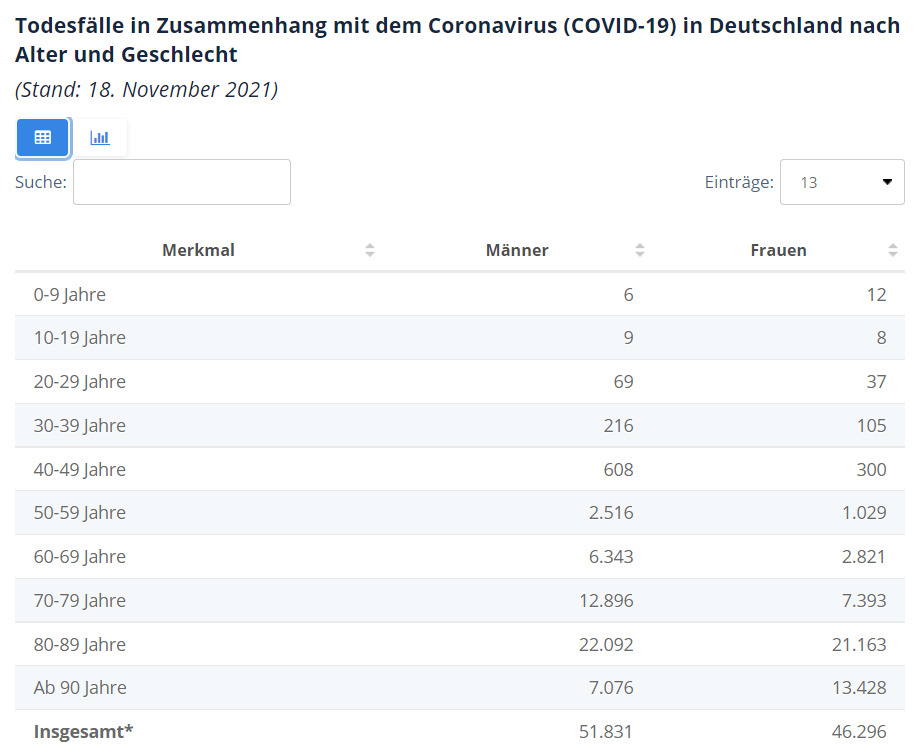Switch to the bar chart view icon
The height and width of the screenshot is (752, 921).
[x=100, y=138]
